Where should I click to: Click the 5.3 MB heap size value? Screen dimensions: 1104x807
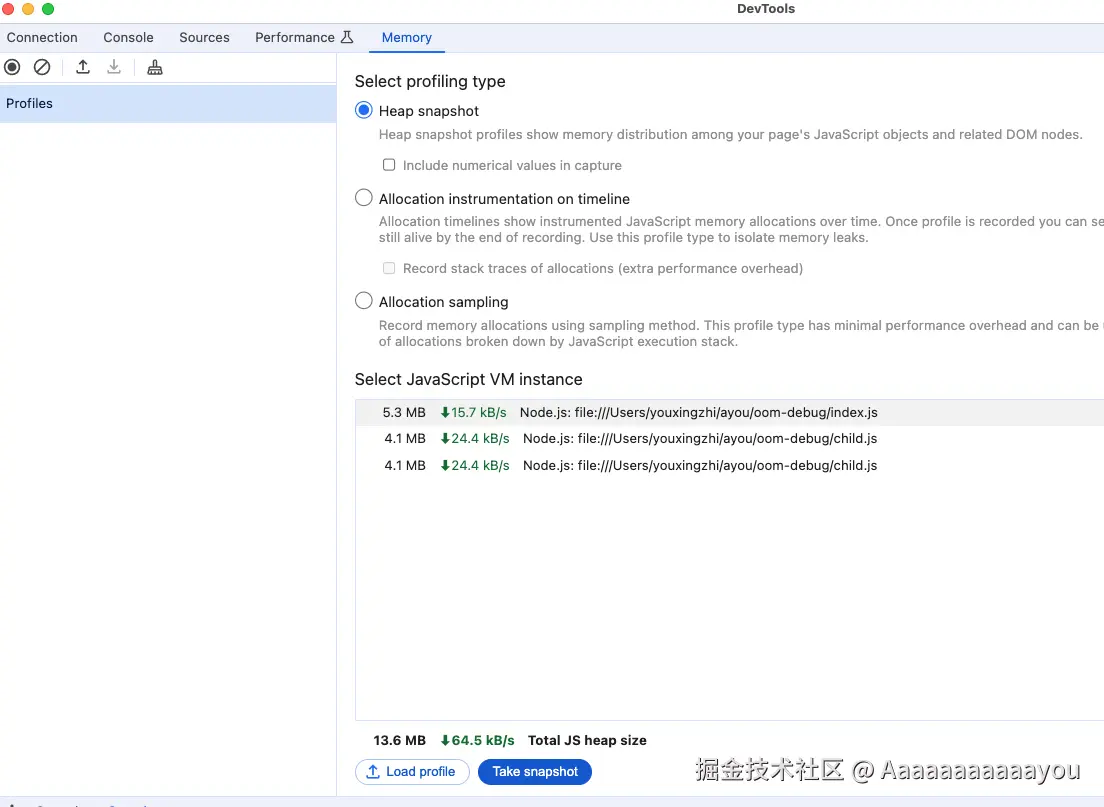(x=404, y=413)
